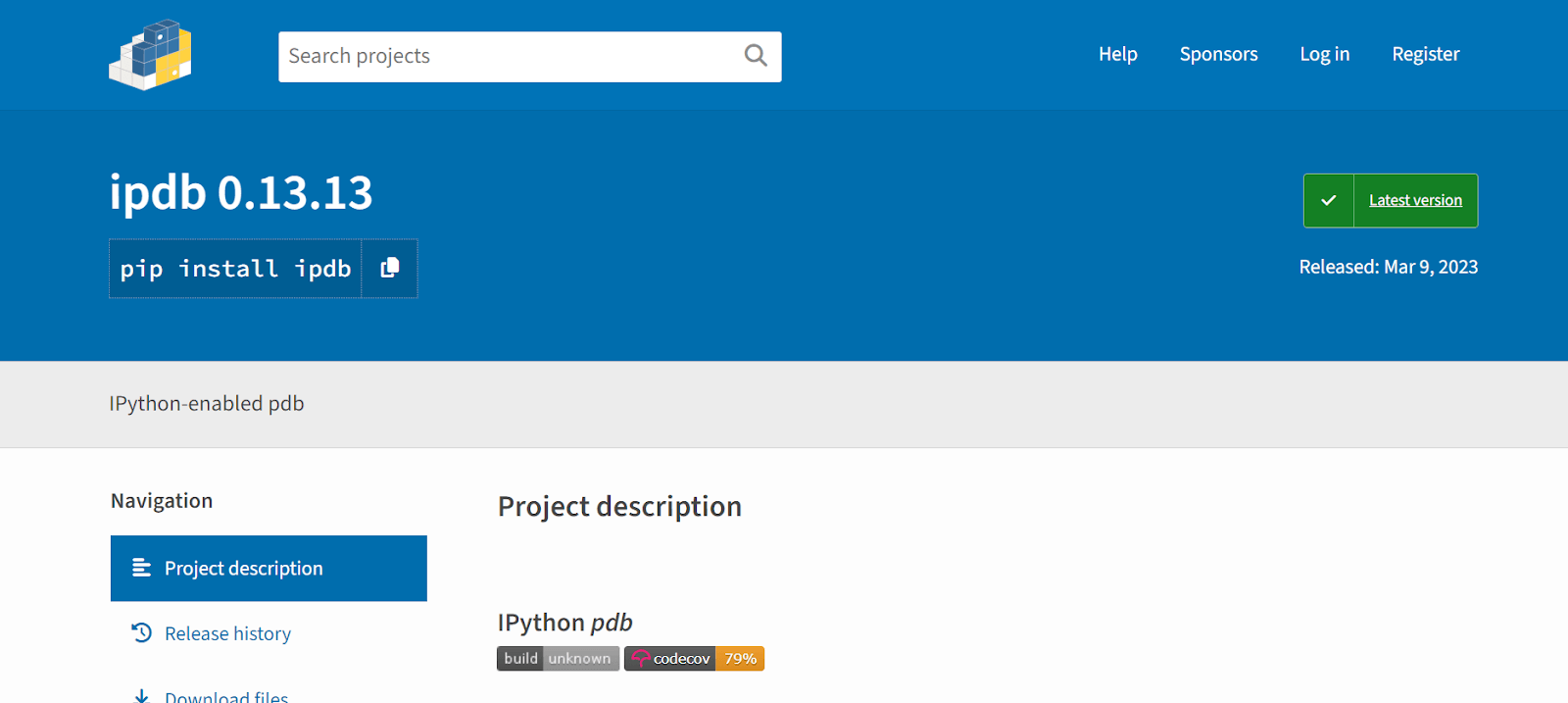Screen dimensions: 1568x703
Task: Click the Register link
Action: 1425,54
